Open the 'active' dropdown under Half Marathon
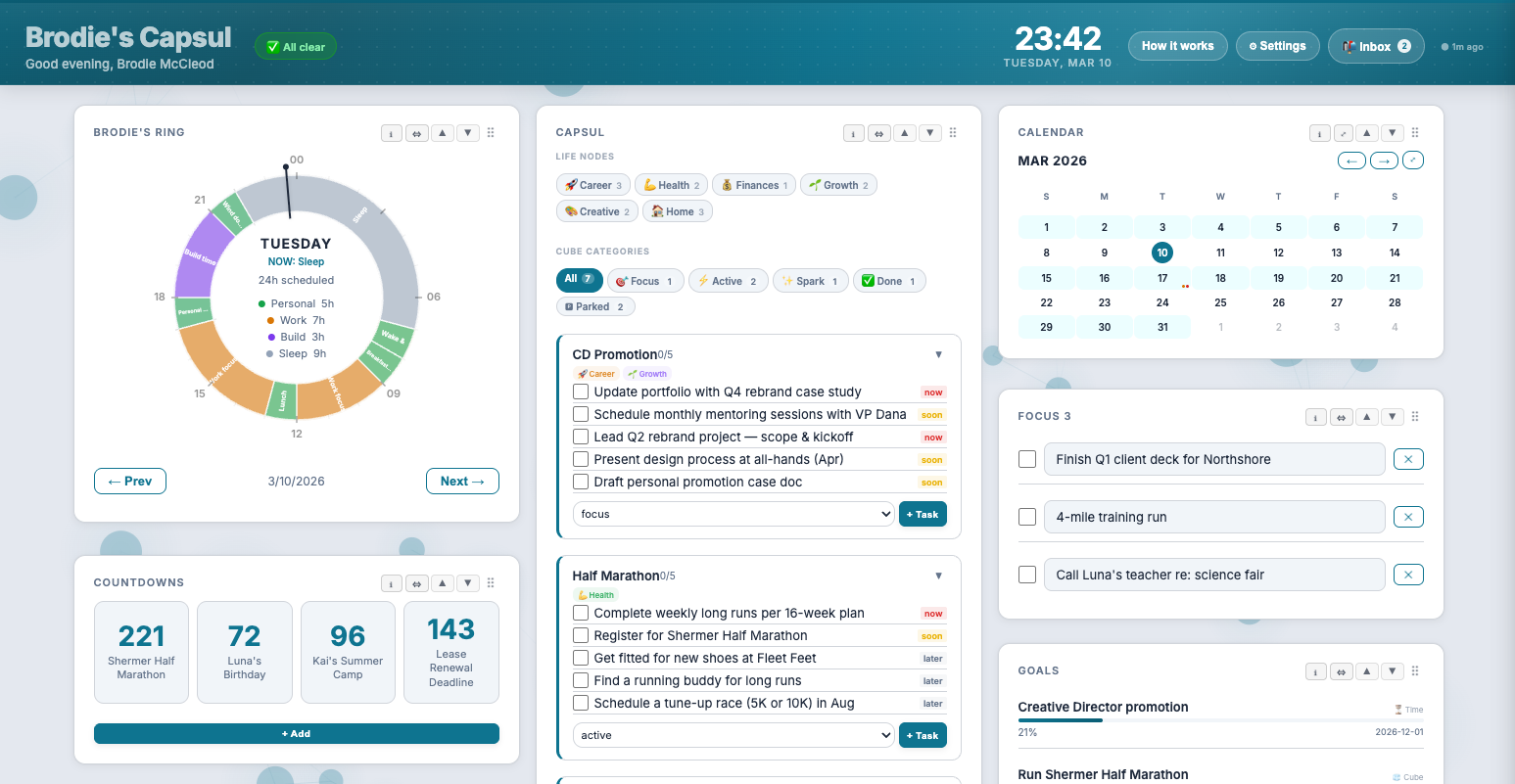This screenshot has height=784, width=1515. 733,734
